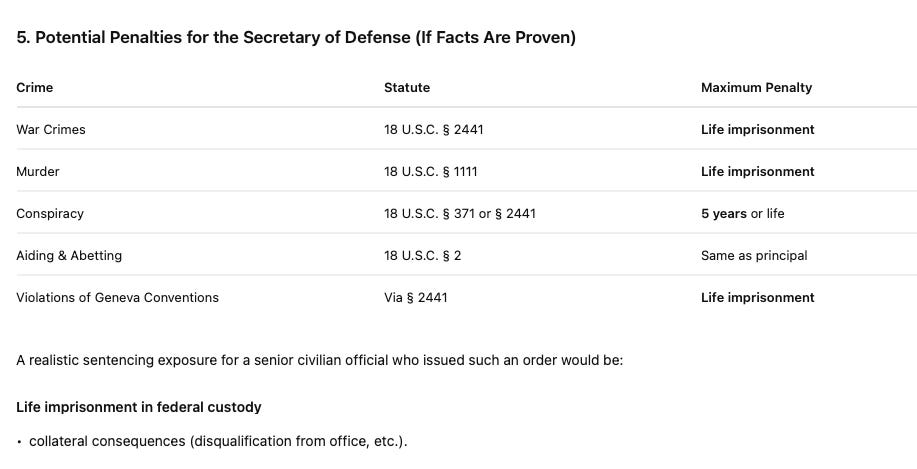Click the Same as principal penalty cell
The image size is (917, 469).
tap(754, 256)
